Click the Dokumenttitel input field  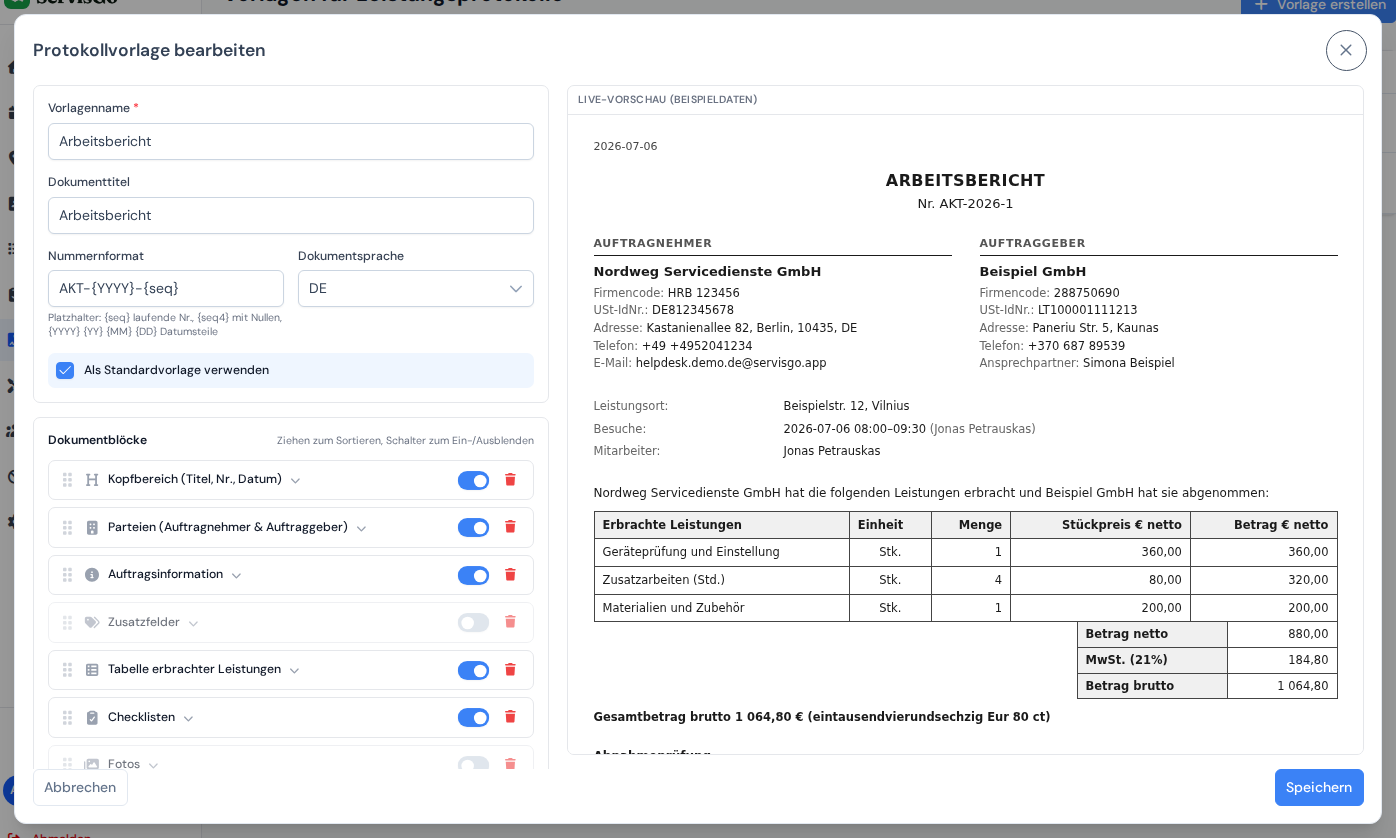point(291,215)
